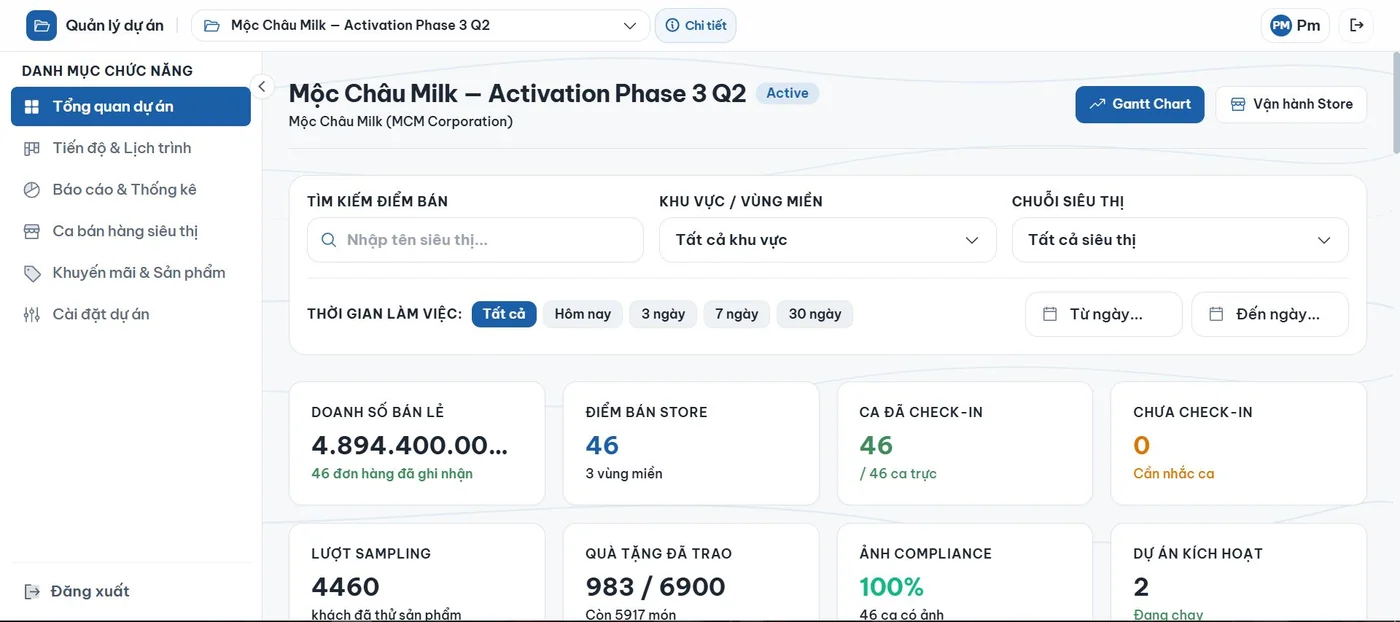
Task: Click the Điểm bán Store card
Action: pos(691,443)
